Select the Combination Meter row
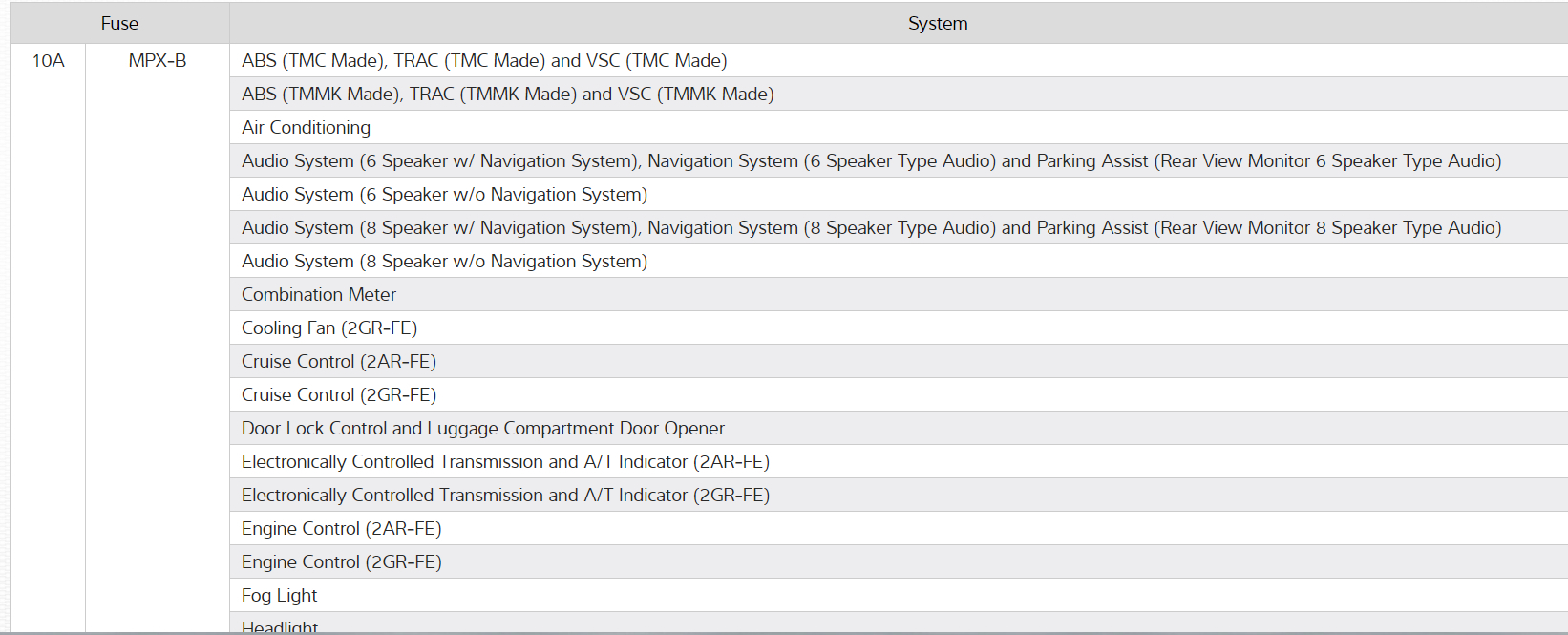Viewport: 1568px width, 635px height. click(318, 294)
